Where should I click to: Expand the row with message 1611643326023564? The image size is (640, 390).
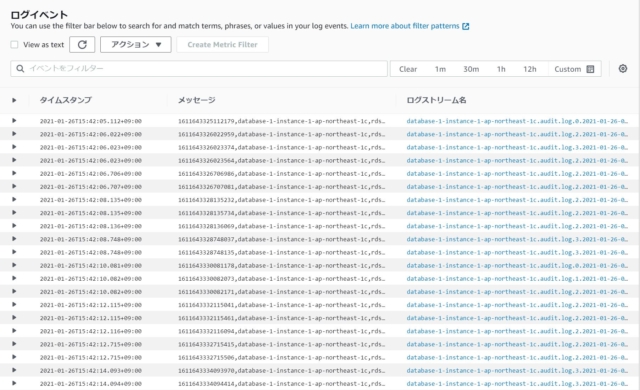pos(14,160)
